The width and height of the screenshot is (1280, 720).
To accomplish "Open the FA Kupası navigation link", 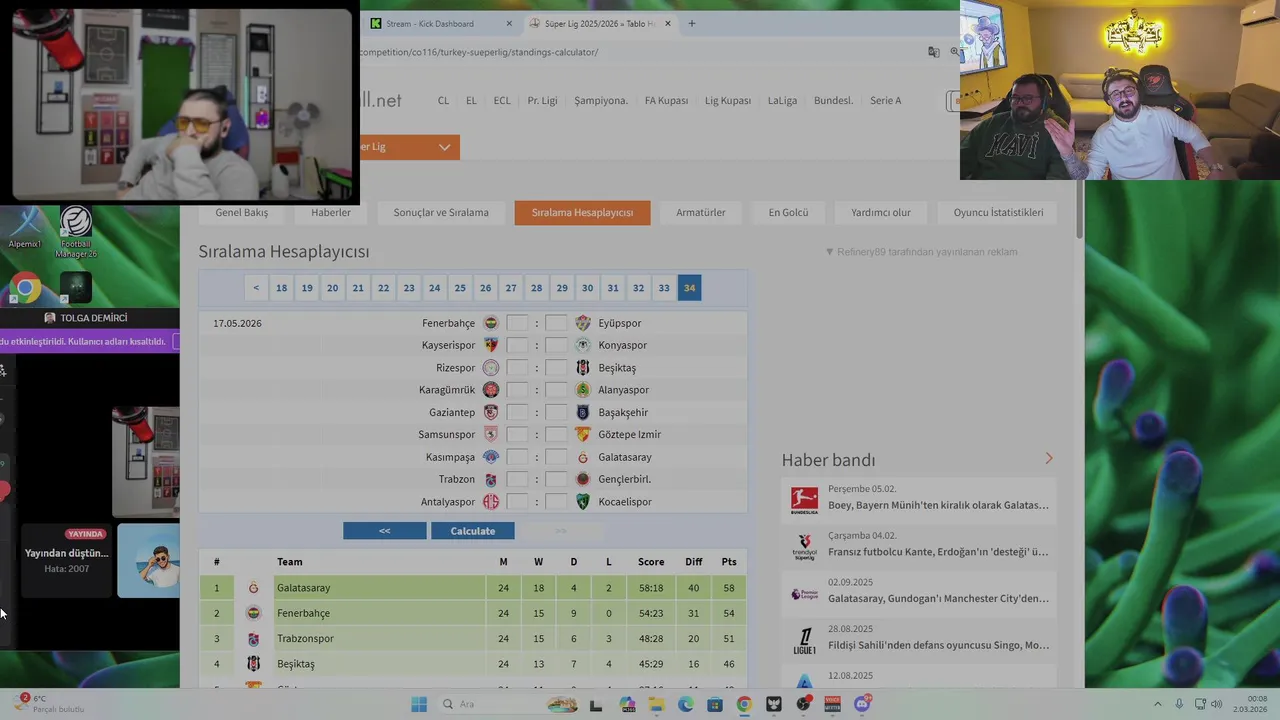I will (x=666, y=101).
